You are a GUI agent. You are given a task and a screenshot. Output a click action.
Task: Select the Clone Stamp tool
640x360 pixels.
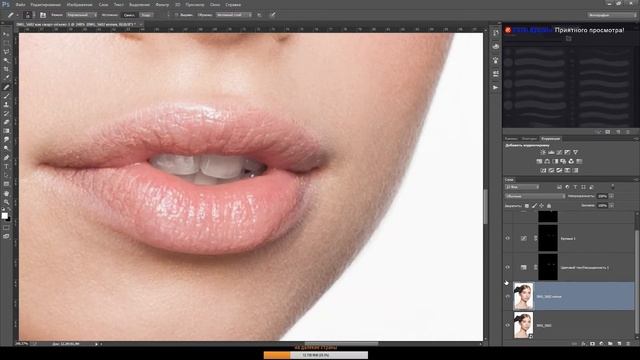click(6, 104)
